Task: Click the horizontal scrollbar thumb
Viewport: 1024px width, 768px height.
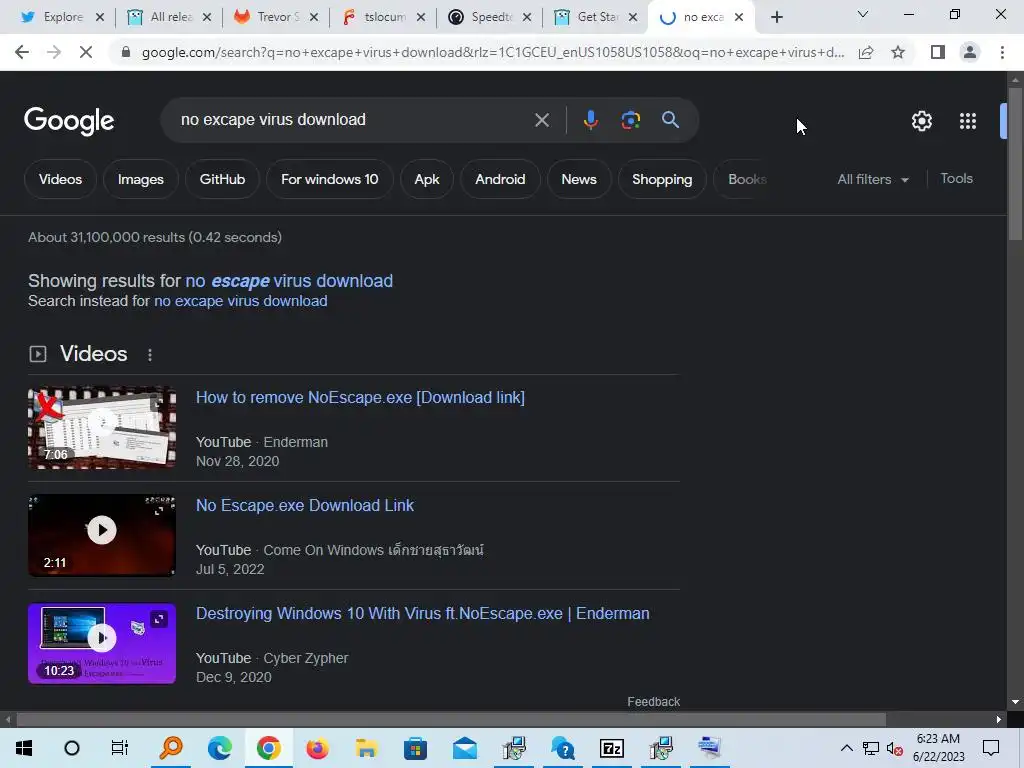Action: pos(451,719)
